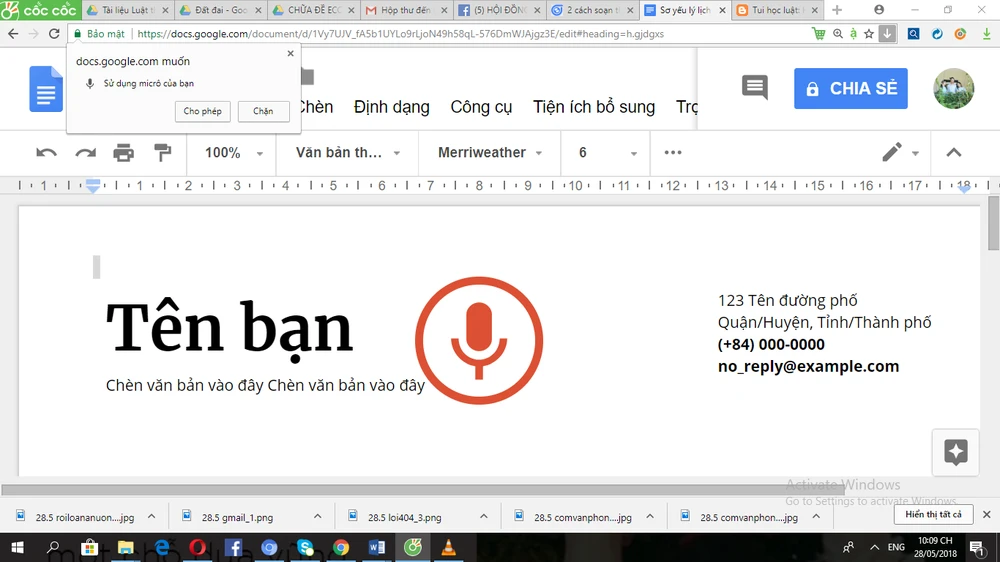
Task: Start voice typing with the red microphone
Action: point(479,341)
